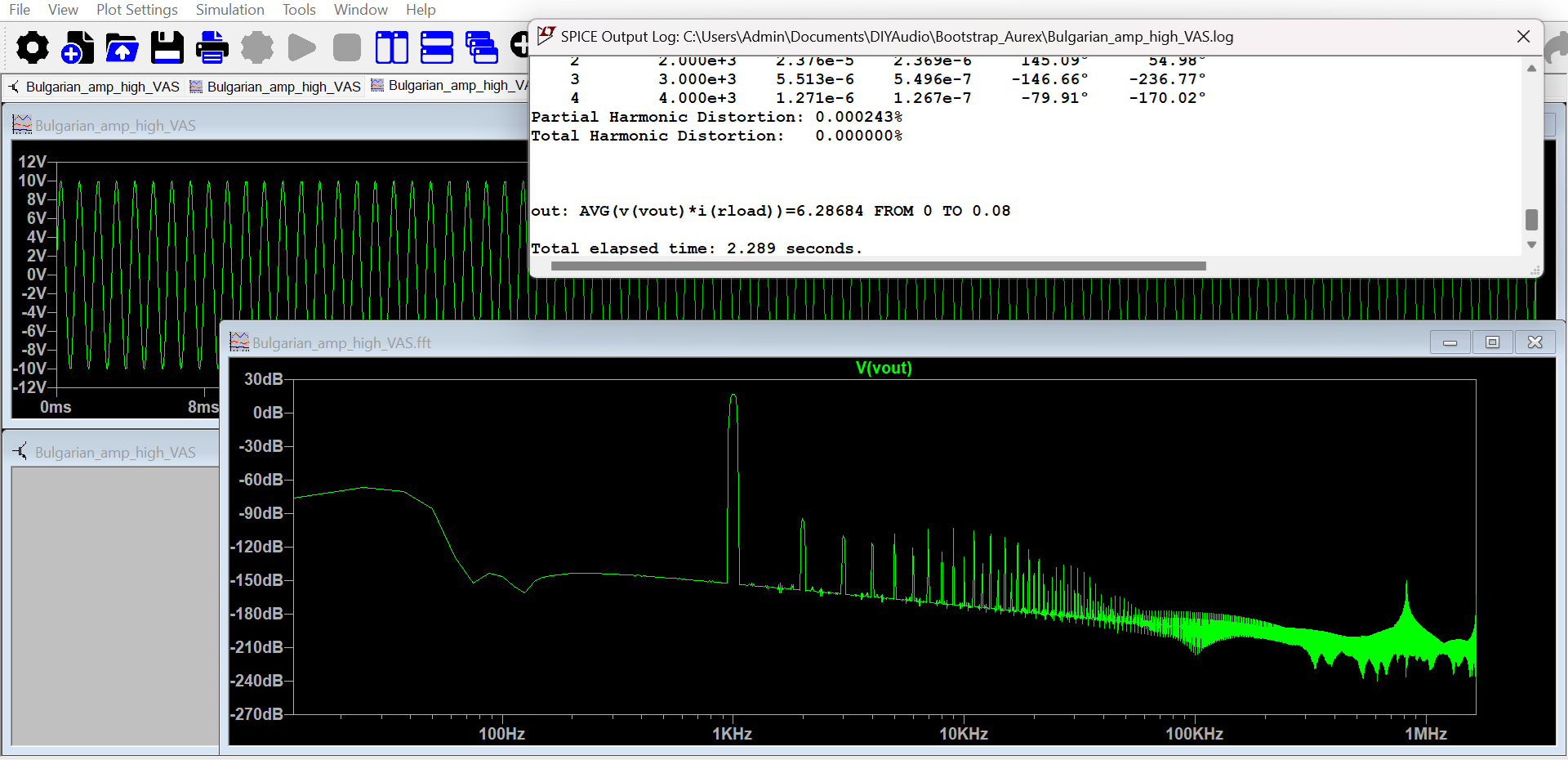Viewport: 1568px width, 760px height.
Task: Cascade windows icon in toolbar
Action: pos(482,47)
